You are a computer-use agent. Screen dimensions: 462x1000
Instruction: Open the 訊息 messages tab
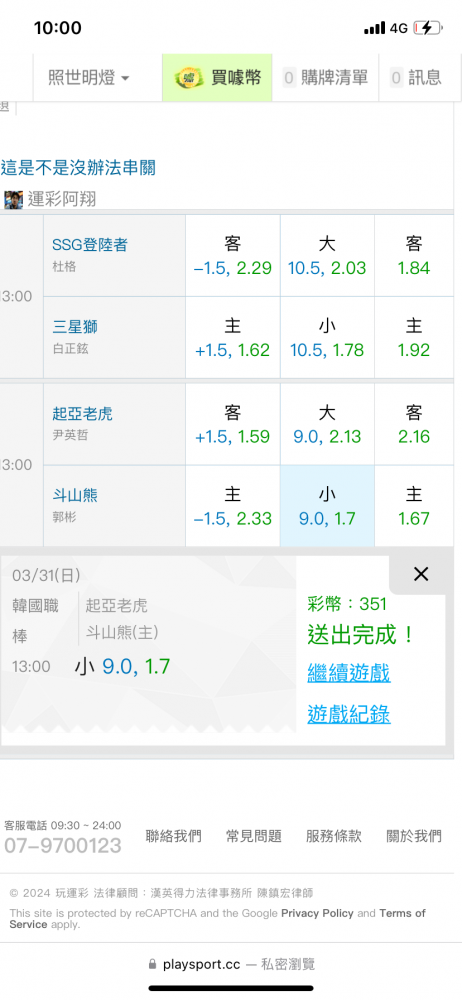[x=417, y=78]
